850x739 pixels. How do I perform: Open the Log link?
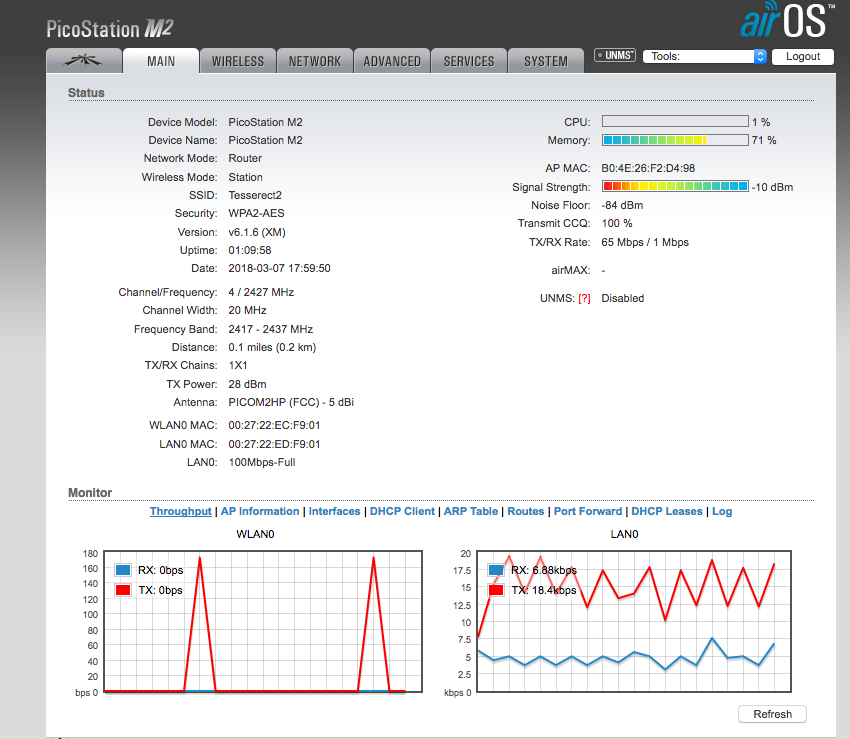[722, 511]
